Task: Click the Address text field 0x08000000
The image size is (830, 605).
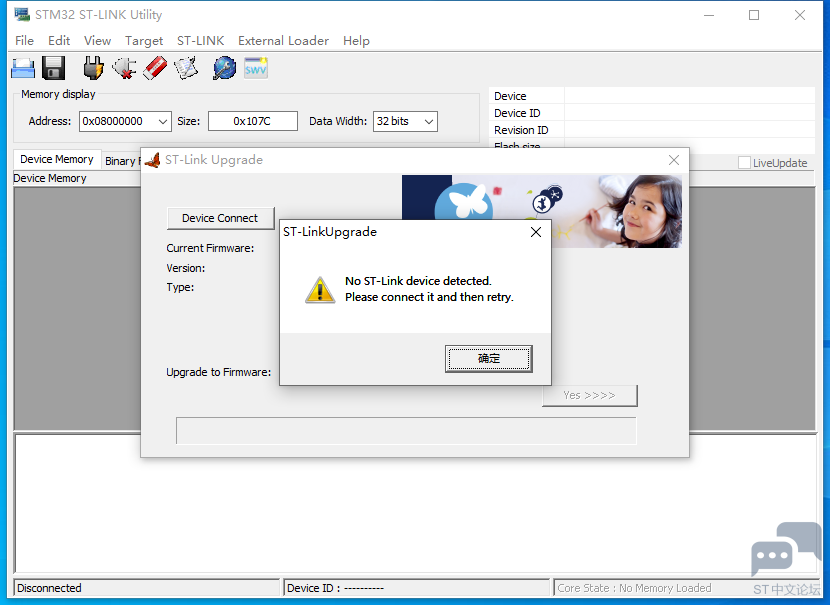Action: [118, 121]
